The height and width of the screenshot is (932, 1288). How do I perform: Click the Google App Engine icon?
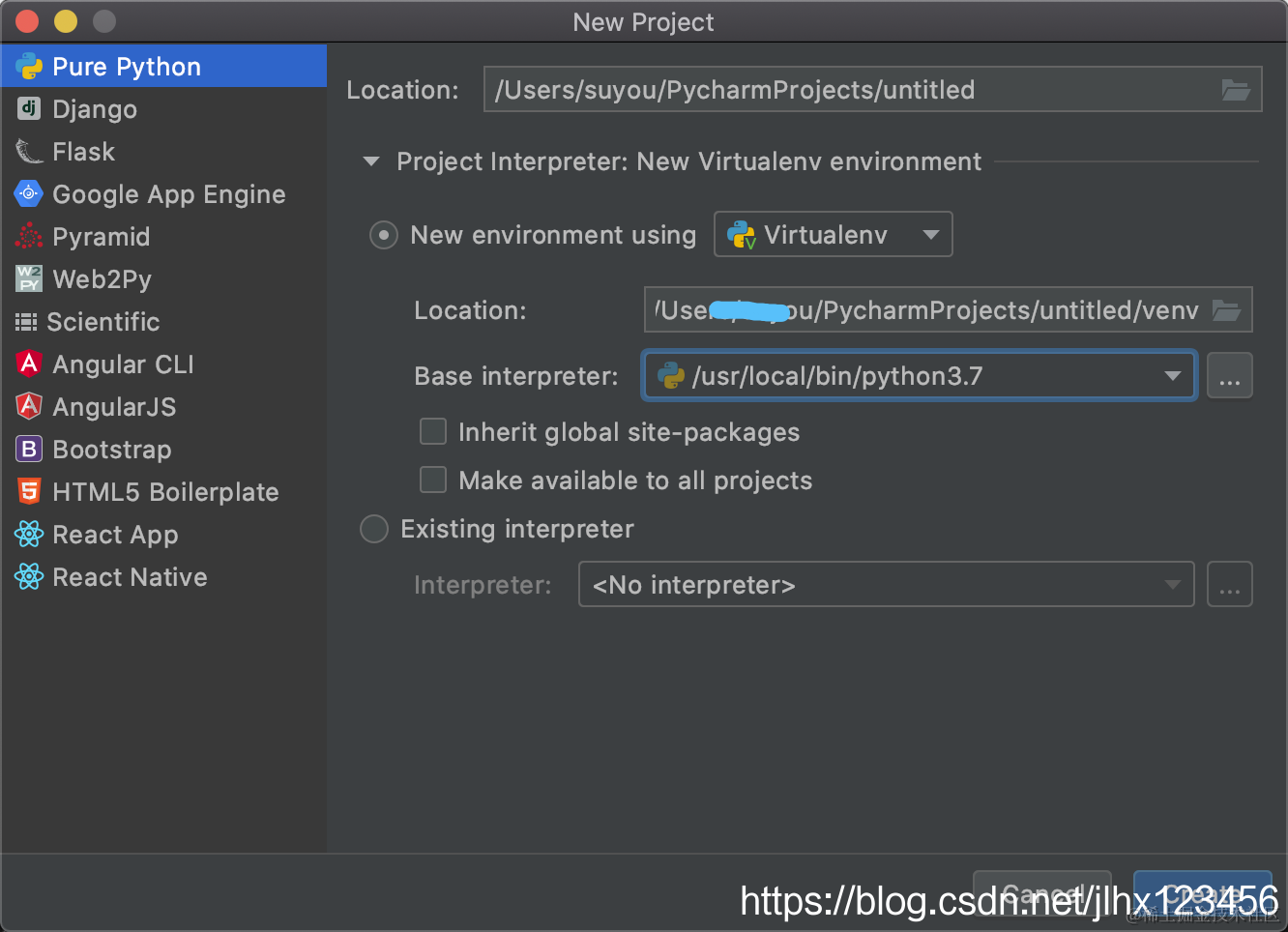tap(29, 194)
